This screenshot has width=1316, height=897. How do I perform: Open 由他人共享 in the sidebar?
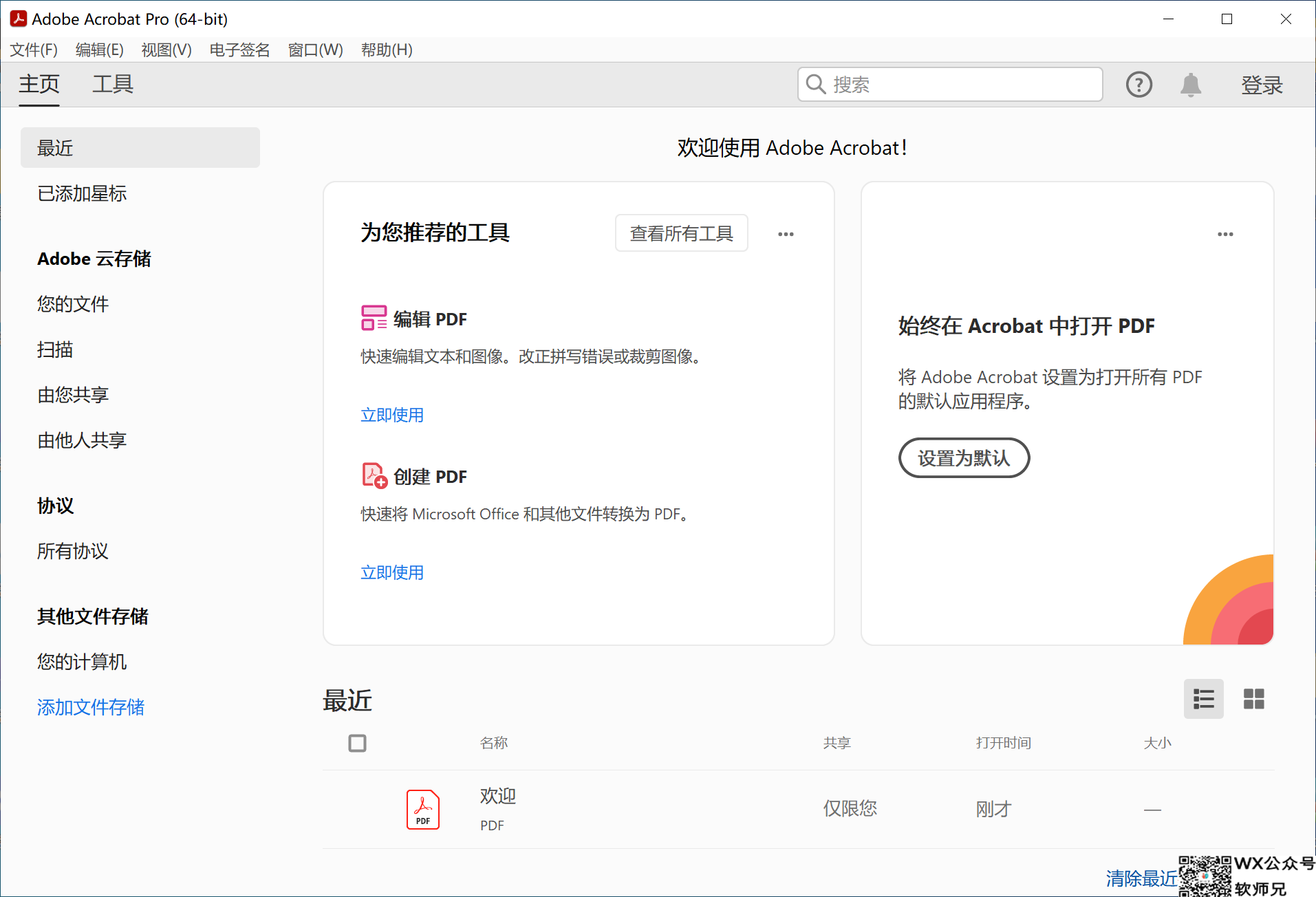coord(82,440)
